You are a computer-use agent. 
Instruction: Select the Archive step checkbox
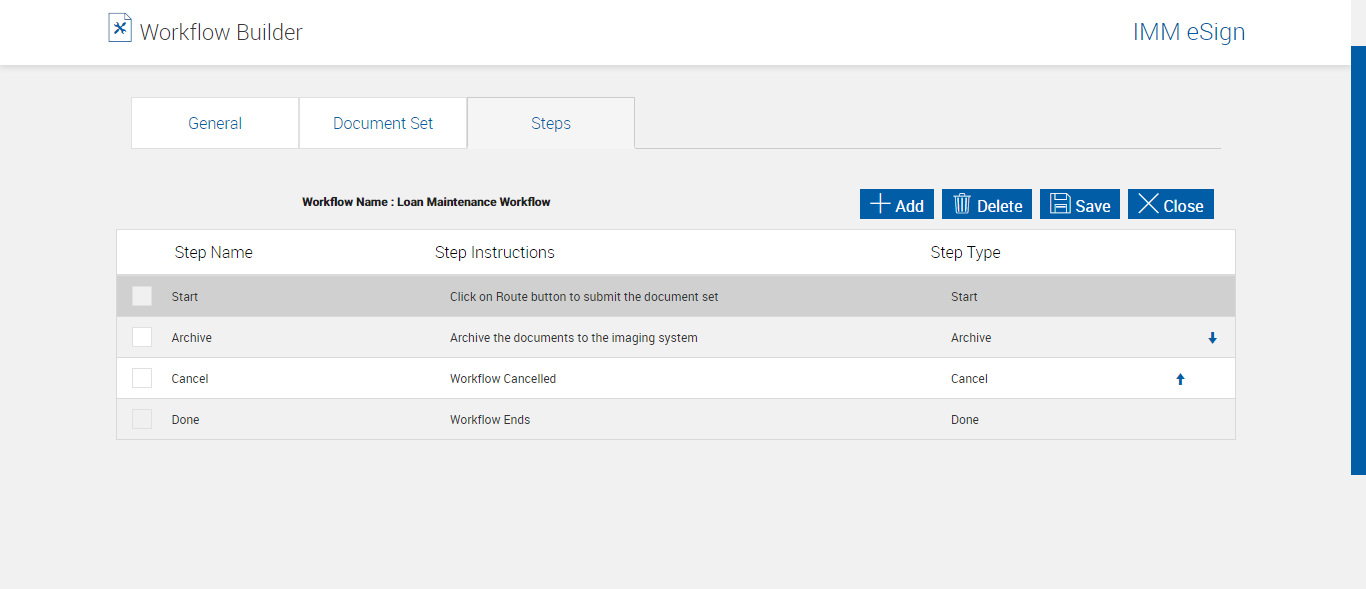(142, 337)
